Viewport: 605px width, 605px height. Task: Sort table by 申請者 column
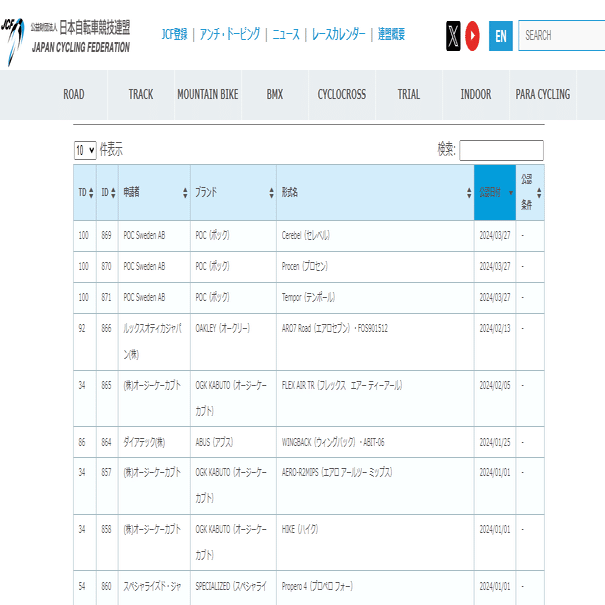[x=154, y=193]
